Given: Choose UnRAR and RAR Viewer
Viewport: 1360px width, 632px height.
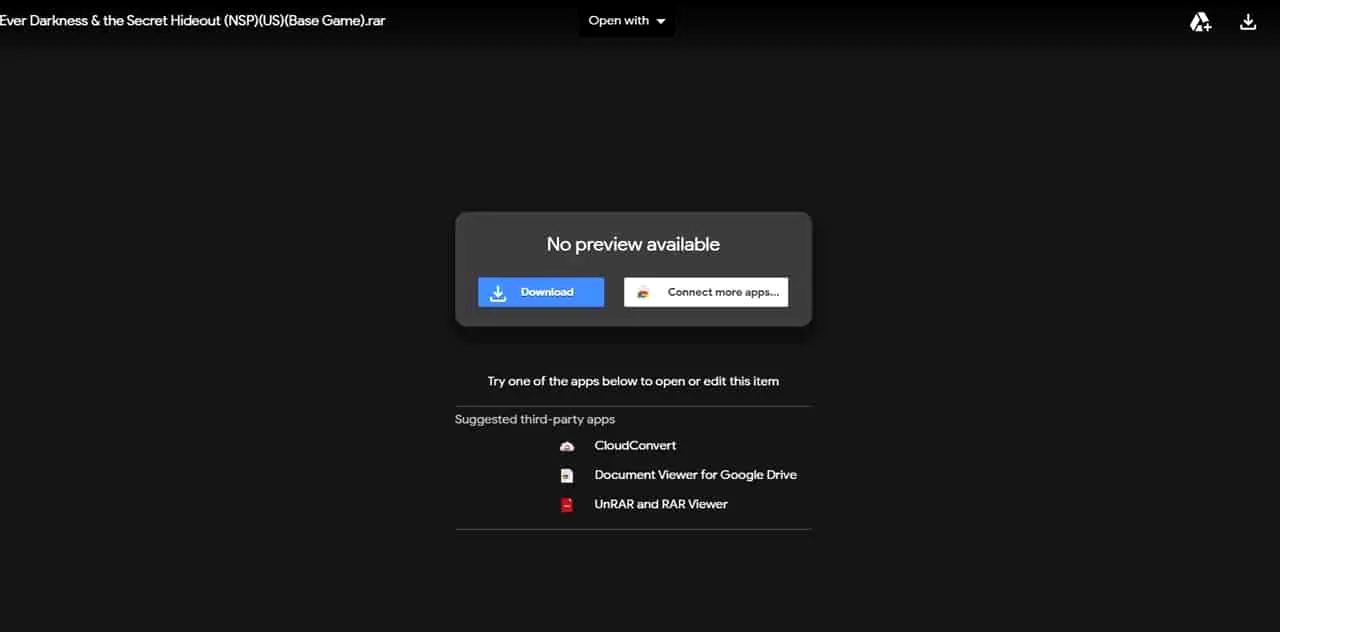Looking at the screenshot, I should (661, 504).
